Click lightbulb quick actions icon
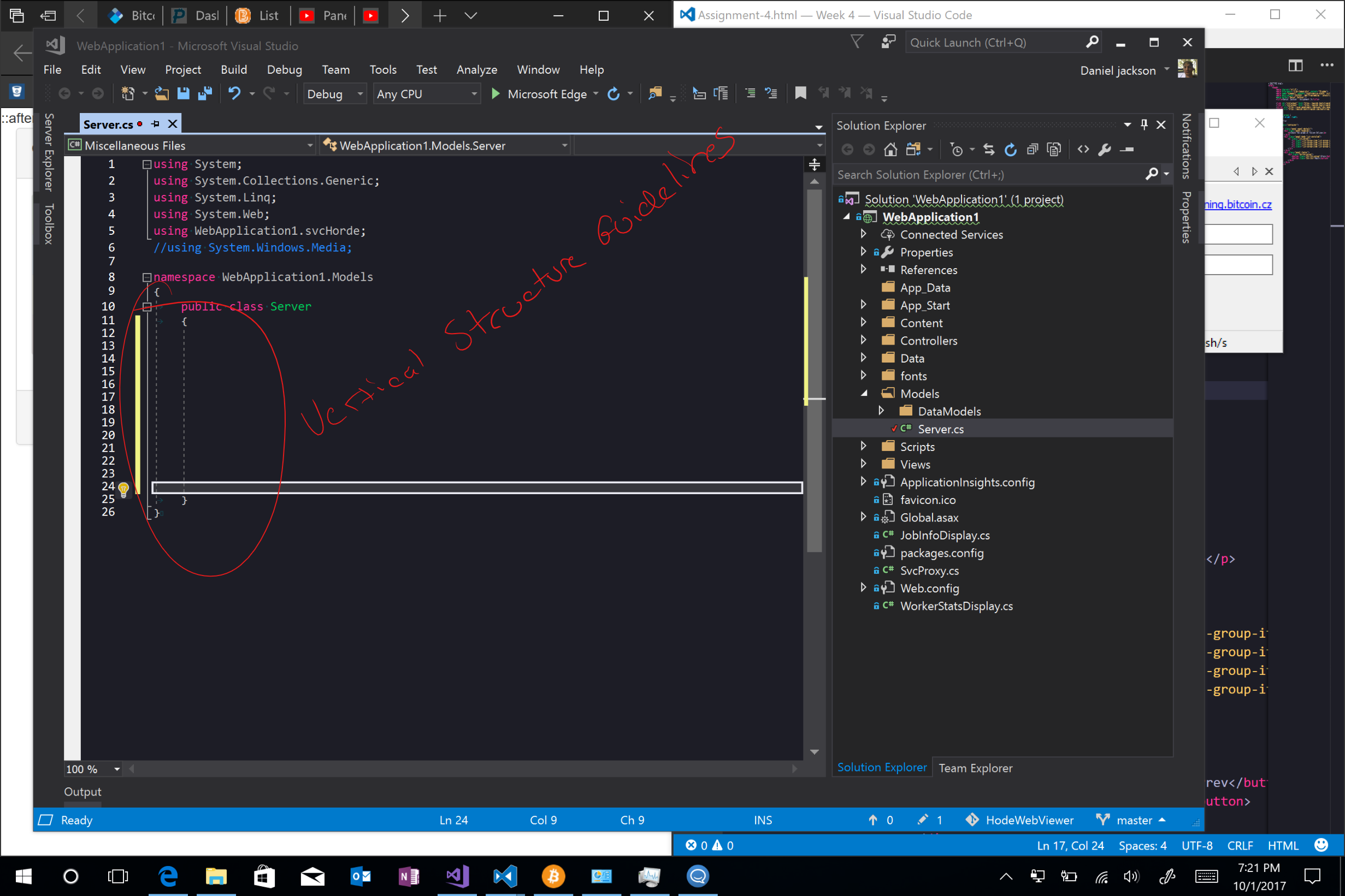The image size is (1345, 896). tap(123, 489)
